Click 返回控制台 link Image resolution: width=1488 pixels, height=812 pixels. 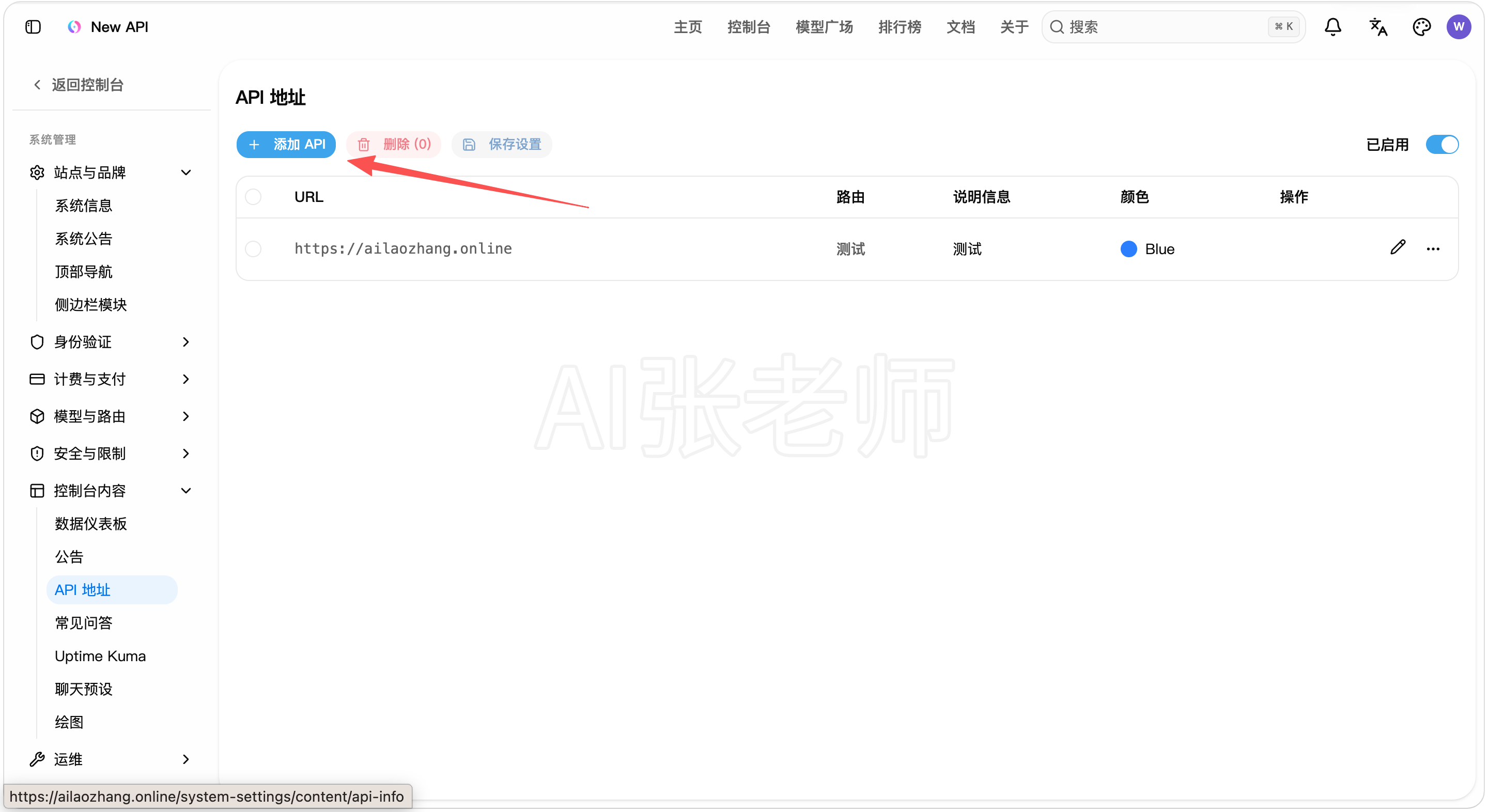click(87, 85)
